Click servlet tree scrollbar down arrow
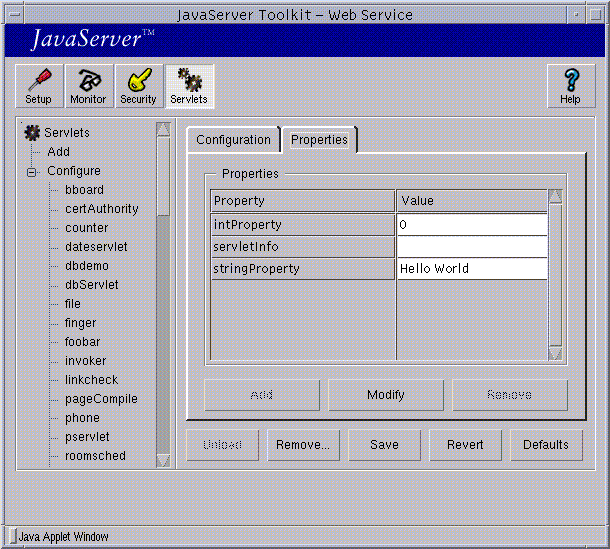 tap(163, 460)
